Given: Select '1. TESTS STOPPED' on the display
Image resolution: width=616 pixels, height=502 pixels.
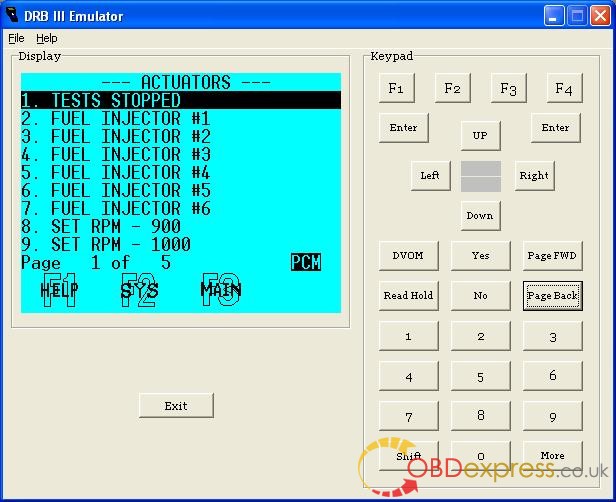Looking at the screenshot, I should click(x=181, y=100).
